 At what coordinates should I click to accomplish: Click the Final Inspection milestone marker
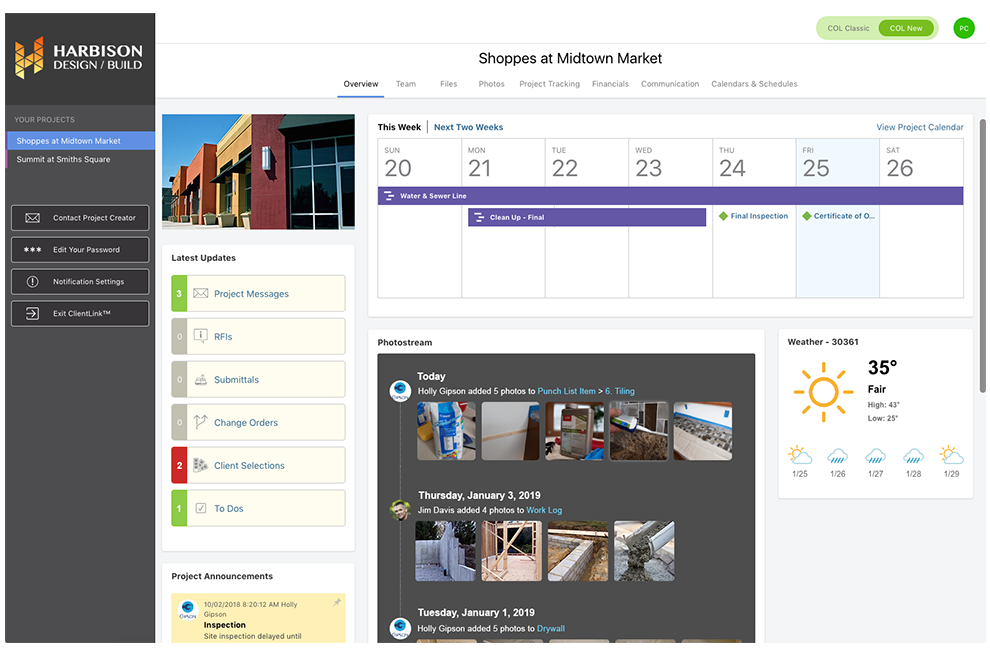(x=724, y=216)
